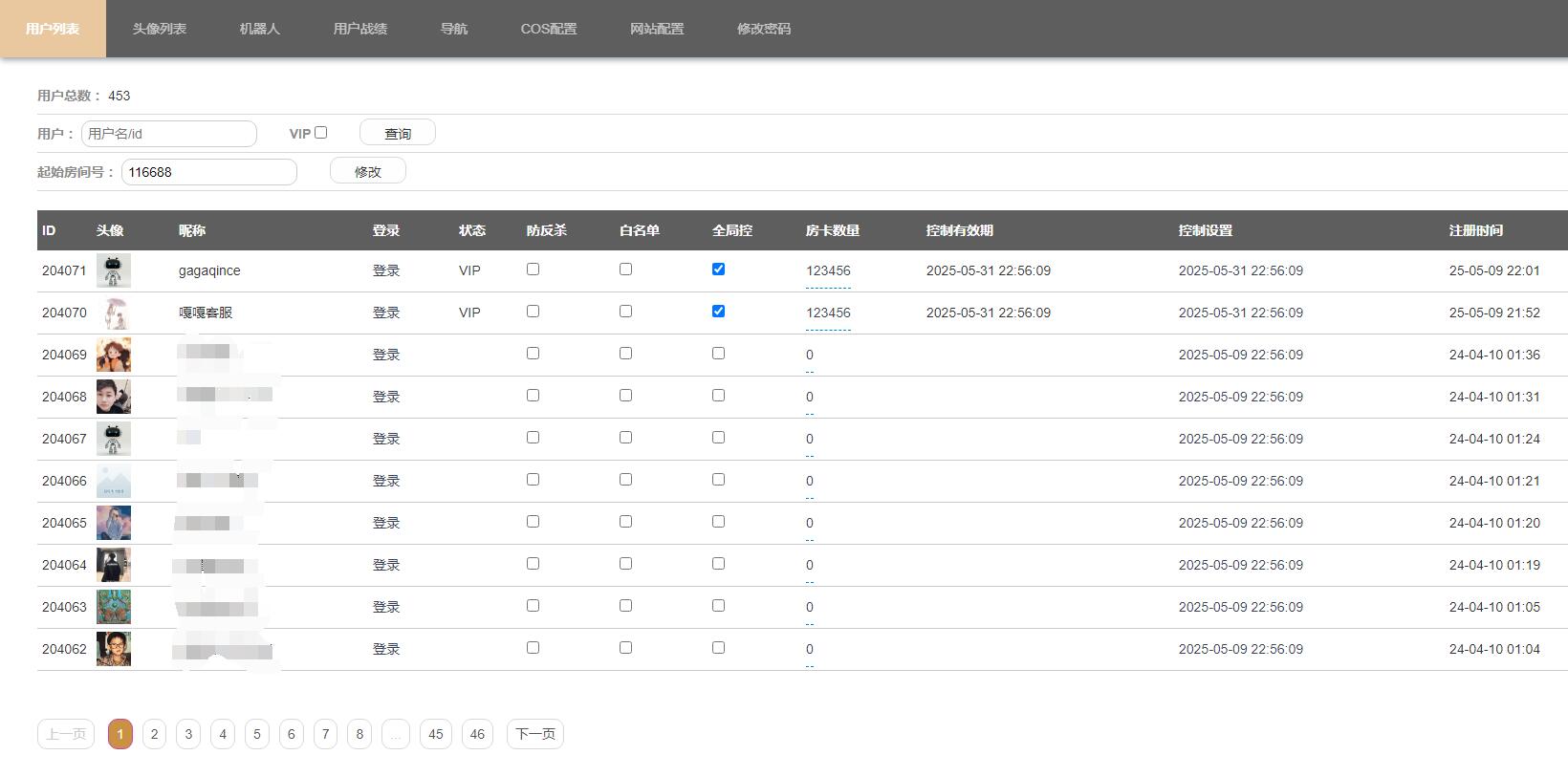This screenshot has width=1568, height=777.
Task: Switch to the 机器人 tab
Action: pos(259,29)
